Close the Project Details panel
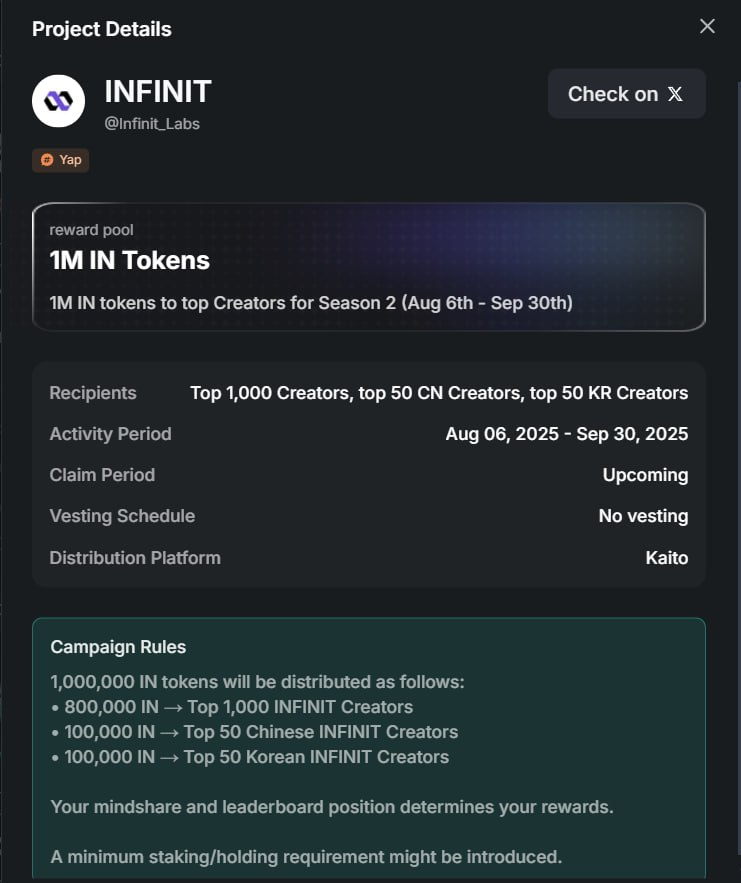The image size is (741, 883). [707, 27]
